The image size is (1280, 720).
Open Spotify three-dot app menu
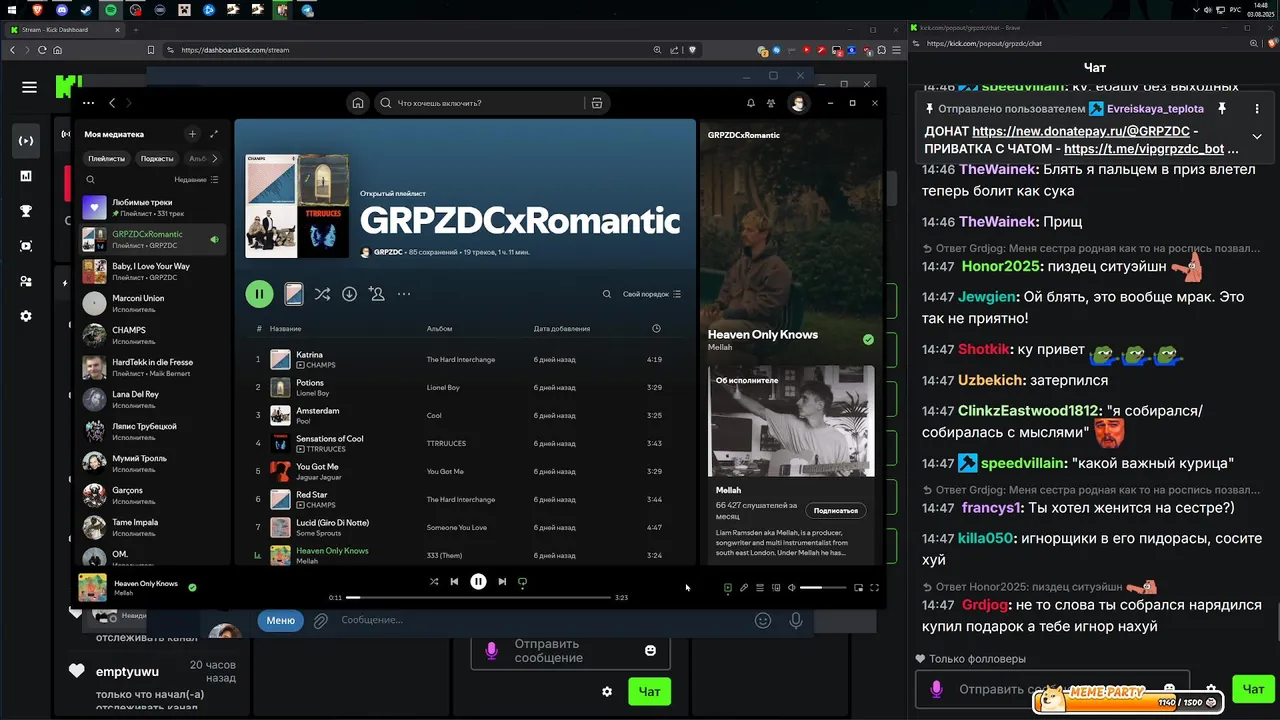89,103
